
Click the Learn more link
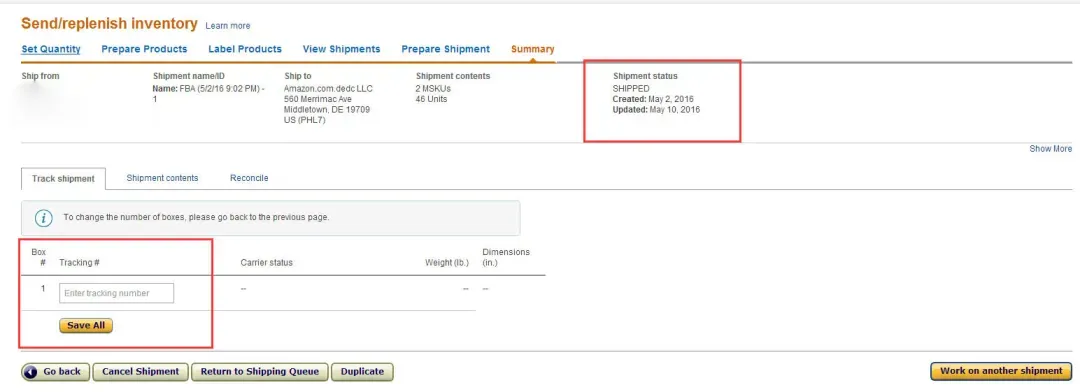click(228, 25)
